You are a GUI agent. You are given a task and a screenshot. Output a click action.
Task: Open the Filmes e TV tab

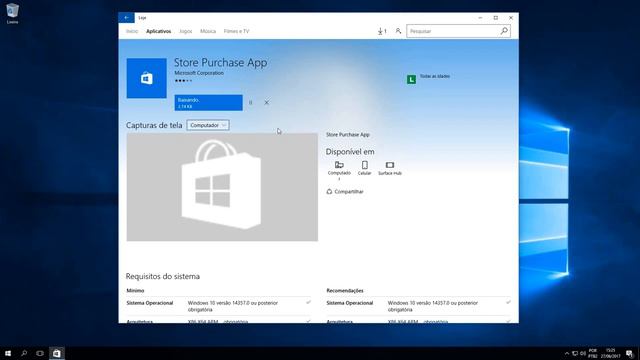[x=236, y=31]
